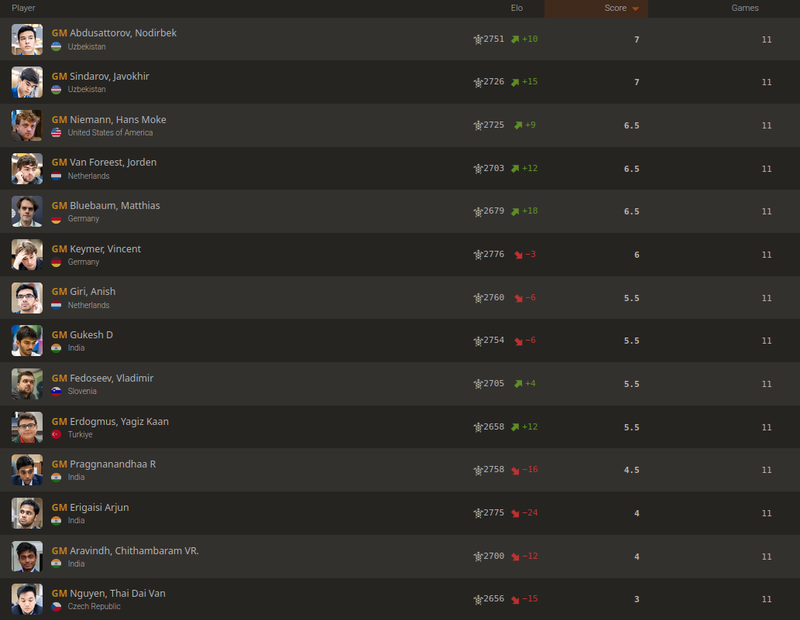Image resolution: width=800 pixels, height=620 pixels.
Task: Click the Uzbekistan flag under Sindarov
Action: pos(57,90)
